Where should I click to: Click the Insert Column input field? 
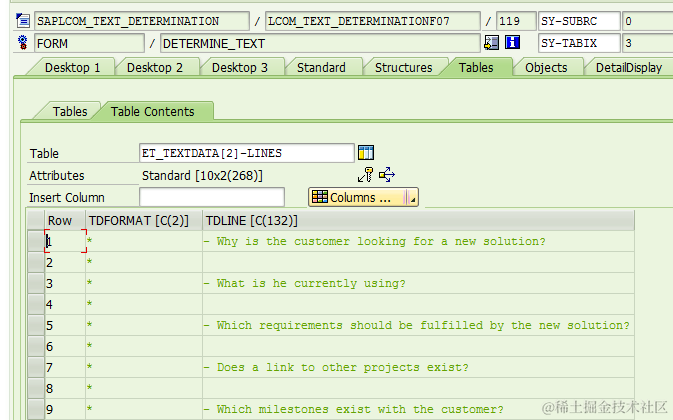(212, 197)
